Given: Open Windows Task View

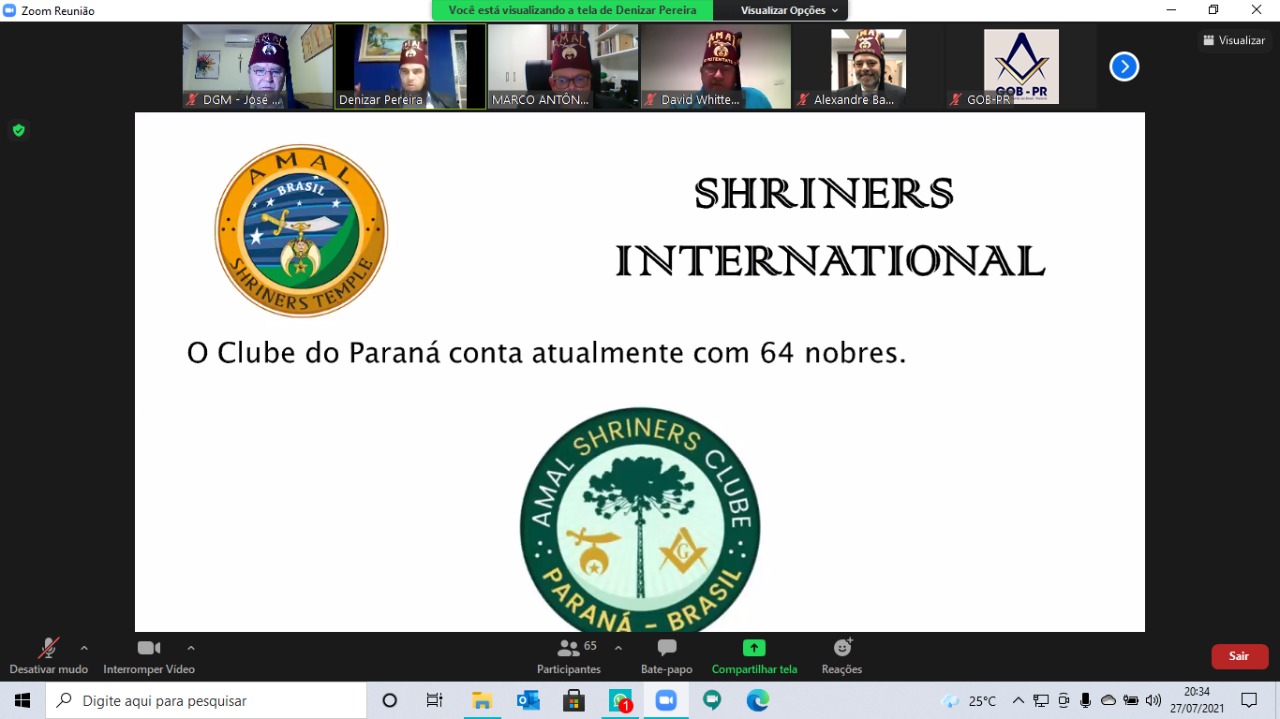Looking at the screenshot, I should (x=435, y=700).
